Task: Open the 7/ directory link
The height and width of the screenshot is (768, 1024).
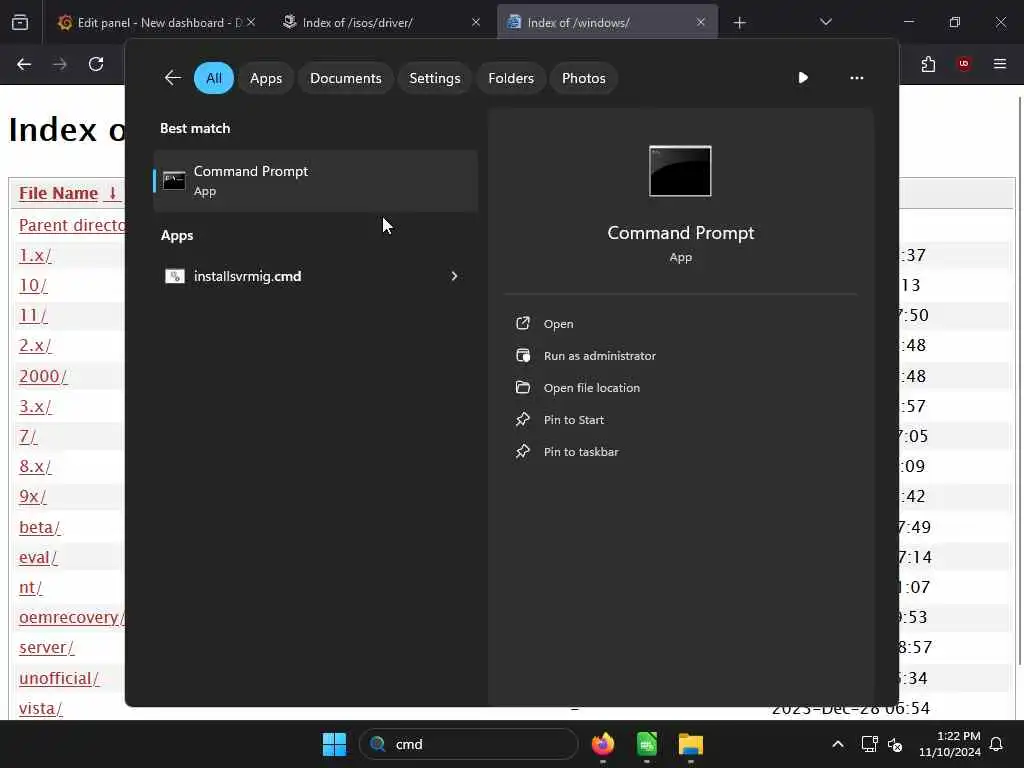Action: point(28,436)
